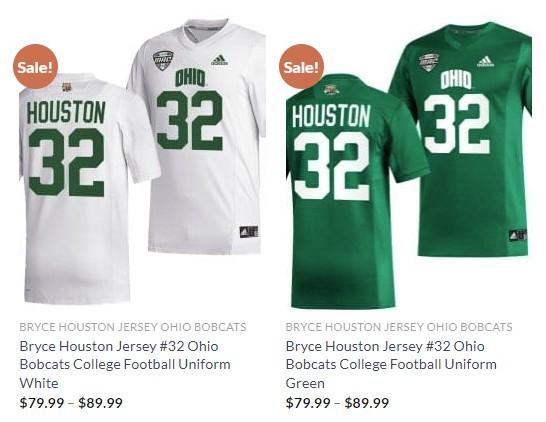
Task: Select category link above white jersey title
Action: pyautogui.click(x=133, y=327)
